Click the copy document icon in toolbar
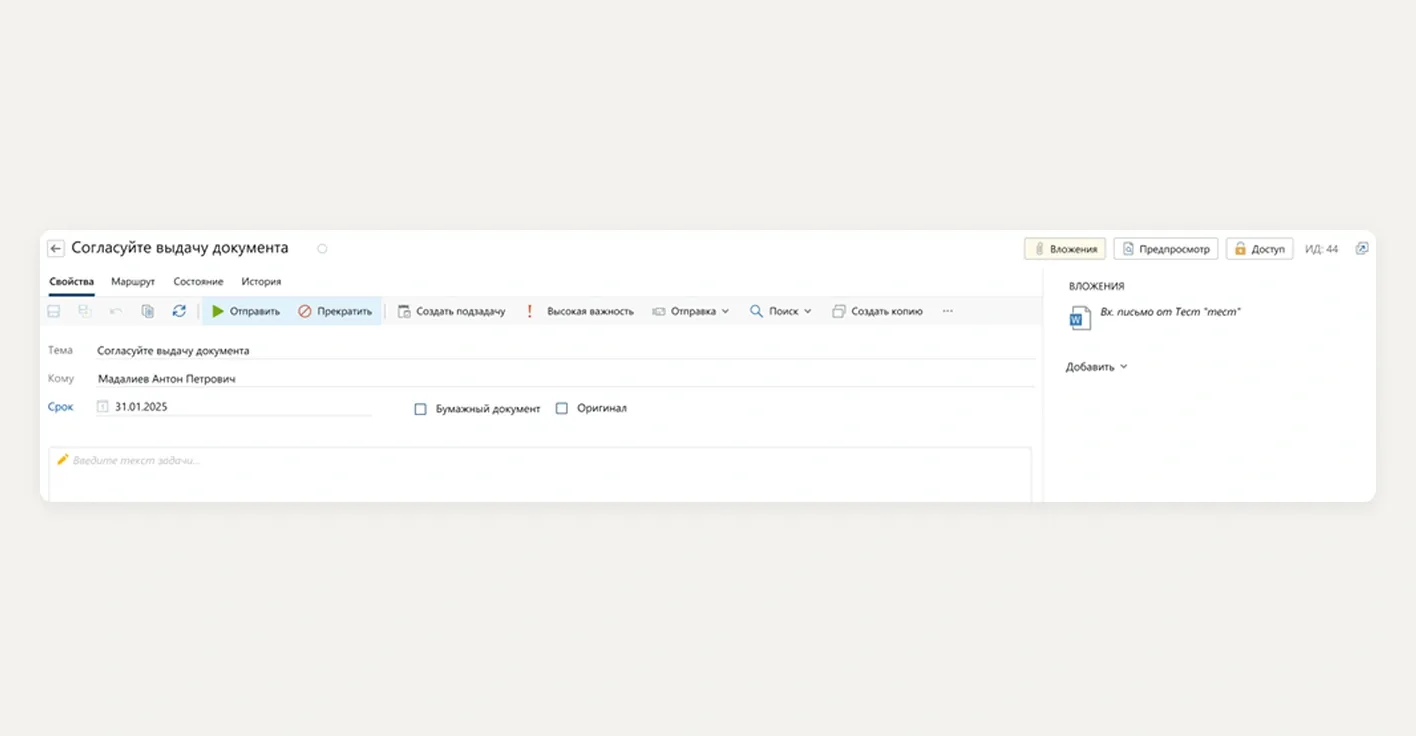The width and height of the screenshot is (1416, 736). (x=148, y=311)
